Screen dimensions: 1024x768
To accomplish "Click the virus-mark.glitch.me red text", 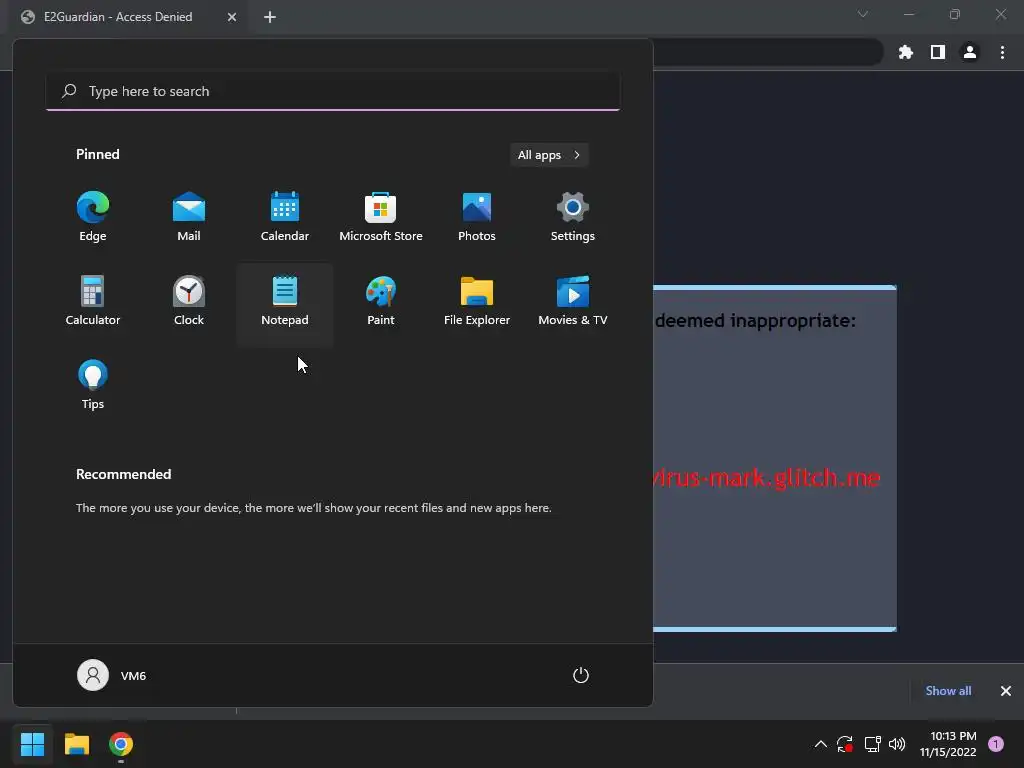I will pos(767,478).
